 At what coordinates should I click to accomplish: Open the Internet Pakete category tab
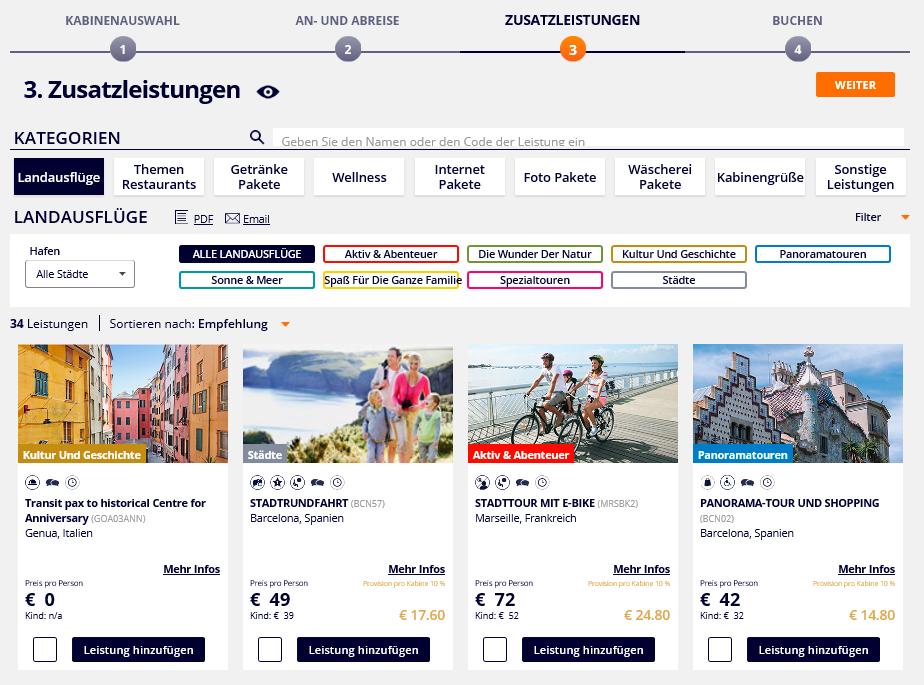point(460,177)
